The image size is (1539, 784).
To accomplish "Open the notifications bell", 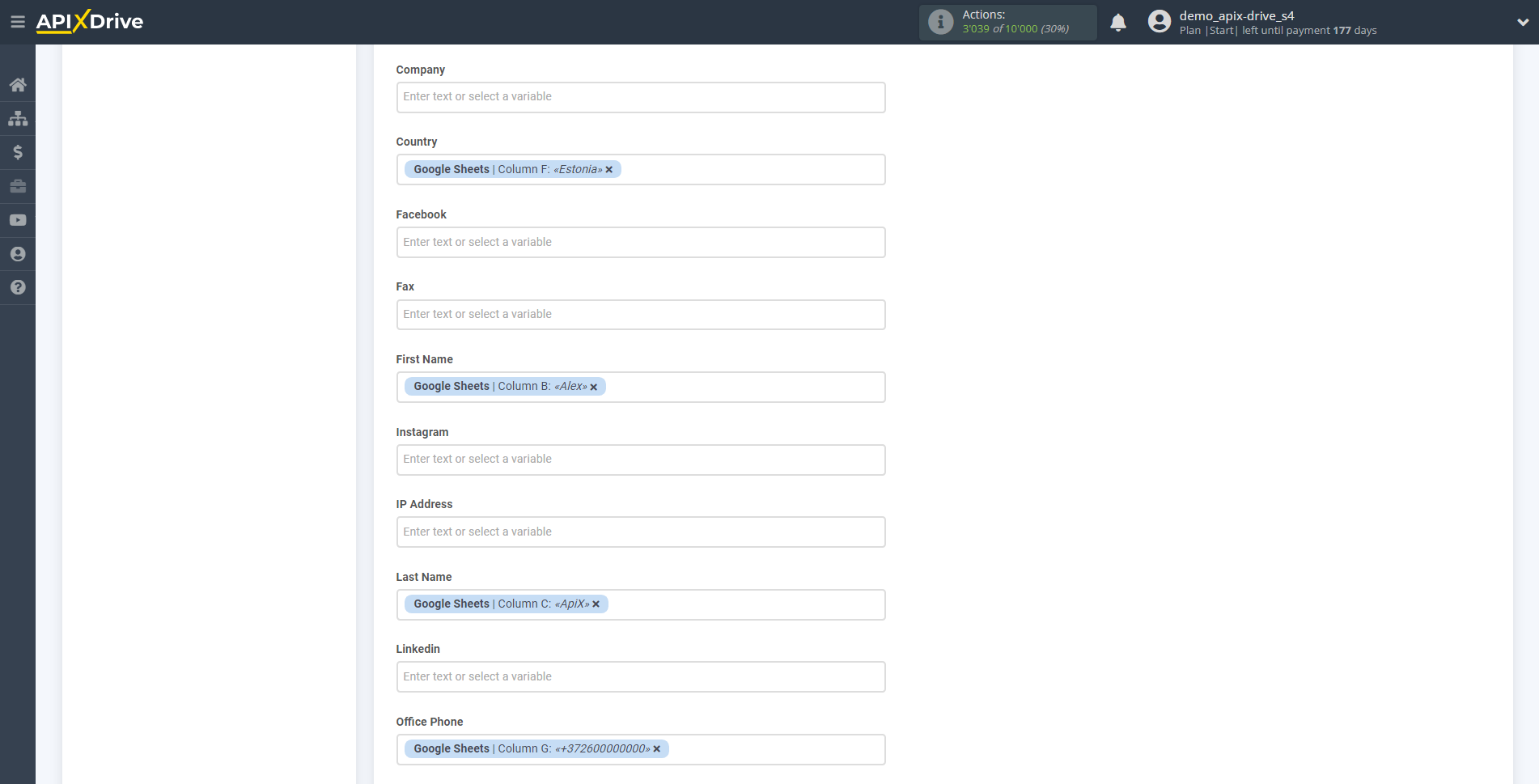I will click(x=1118, y=22).
